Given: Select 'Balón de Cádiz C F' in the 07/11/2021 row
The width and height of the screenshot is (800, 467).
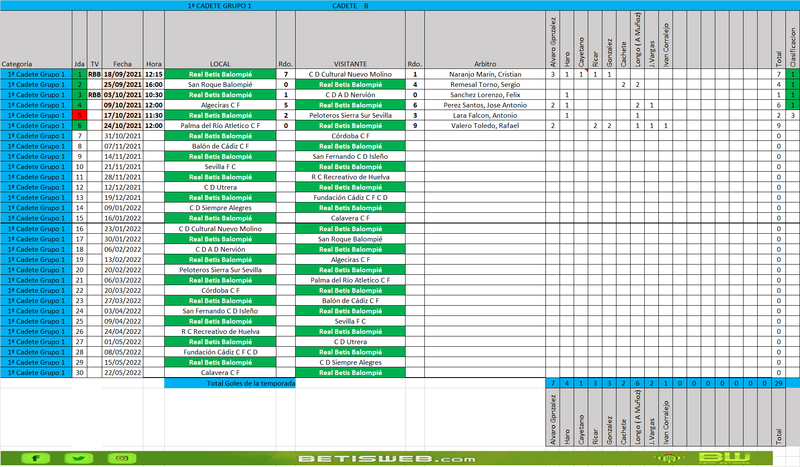Looking at the screenshot, I should point(220,146).
